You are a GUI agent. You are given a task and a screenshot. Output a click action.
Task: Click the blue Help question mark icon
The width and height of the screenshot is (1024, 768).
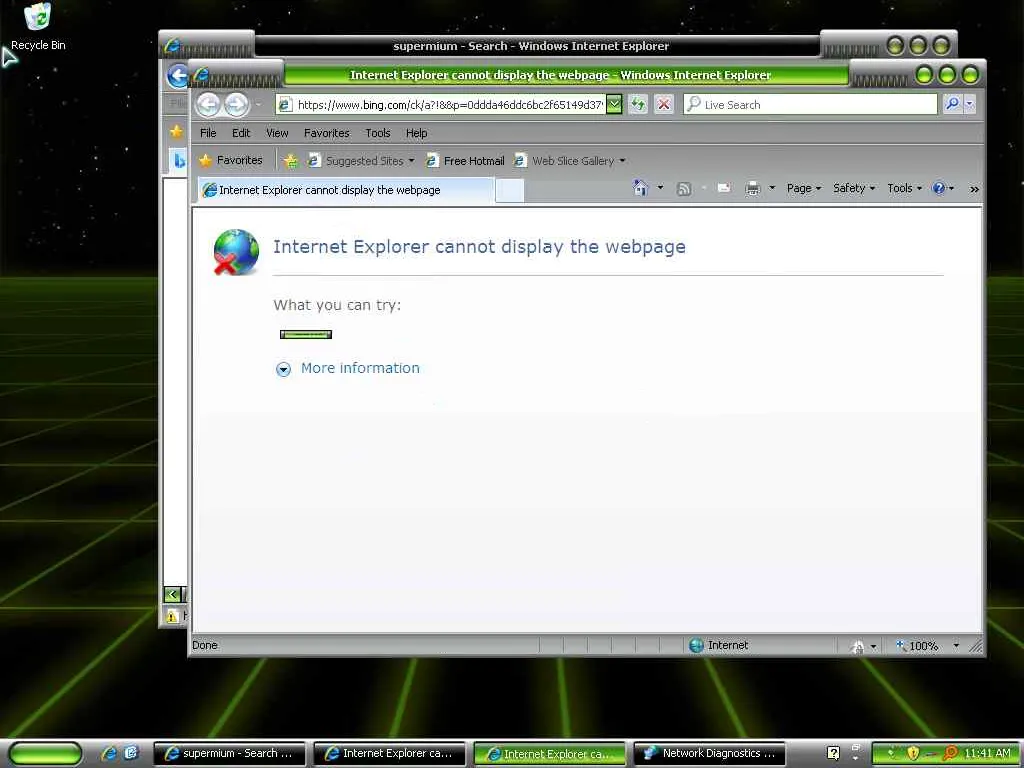click(x=938, y=188)
